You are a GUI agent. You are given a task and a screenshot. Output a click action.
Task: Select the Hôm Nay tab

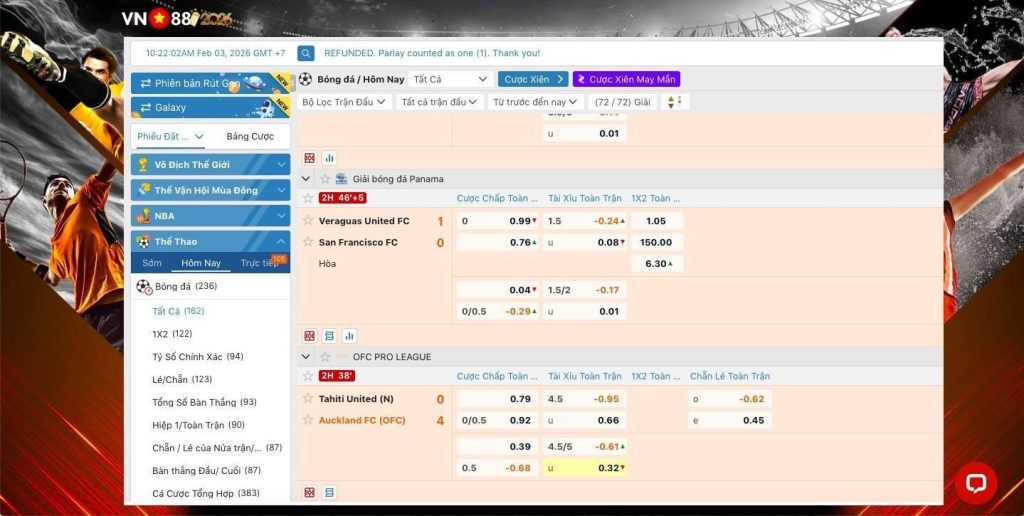(201, 263)
